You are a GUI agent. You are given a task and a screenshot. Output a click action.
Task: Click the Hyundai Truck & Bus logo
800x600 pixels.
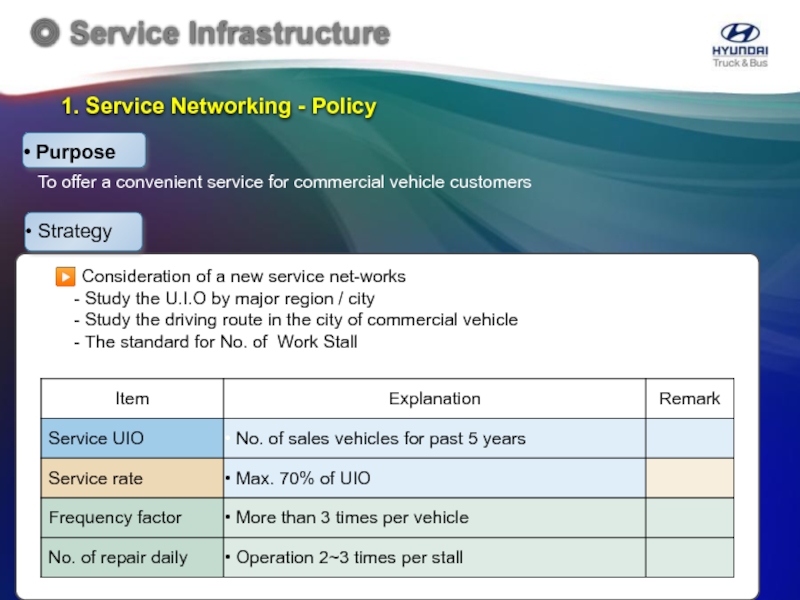pyautogui.click(x=740, y=45)
